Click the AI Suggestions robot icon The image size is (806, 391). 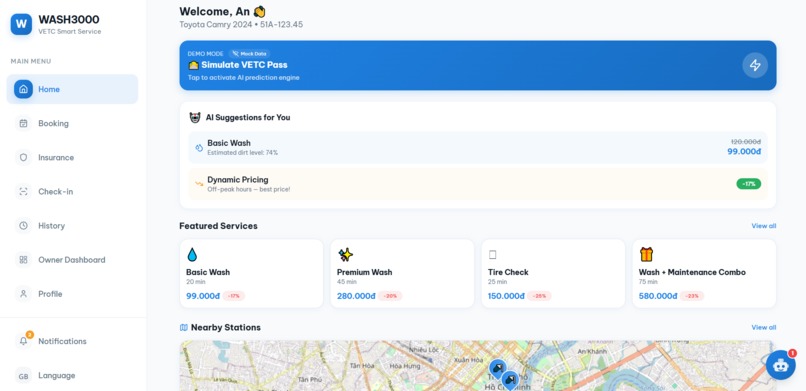195,118
